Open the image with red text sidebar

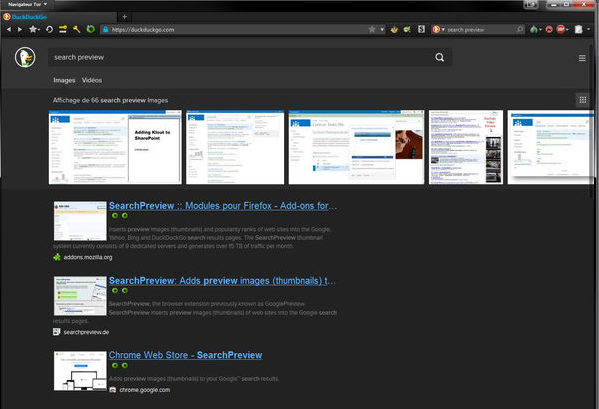click(466, 147)
